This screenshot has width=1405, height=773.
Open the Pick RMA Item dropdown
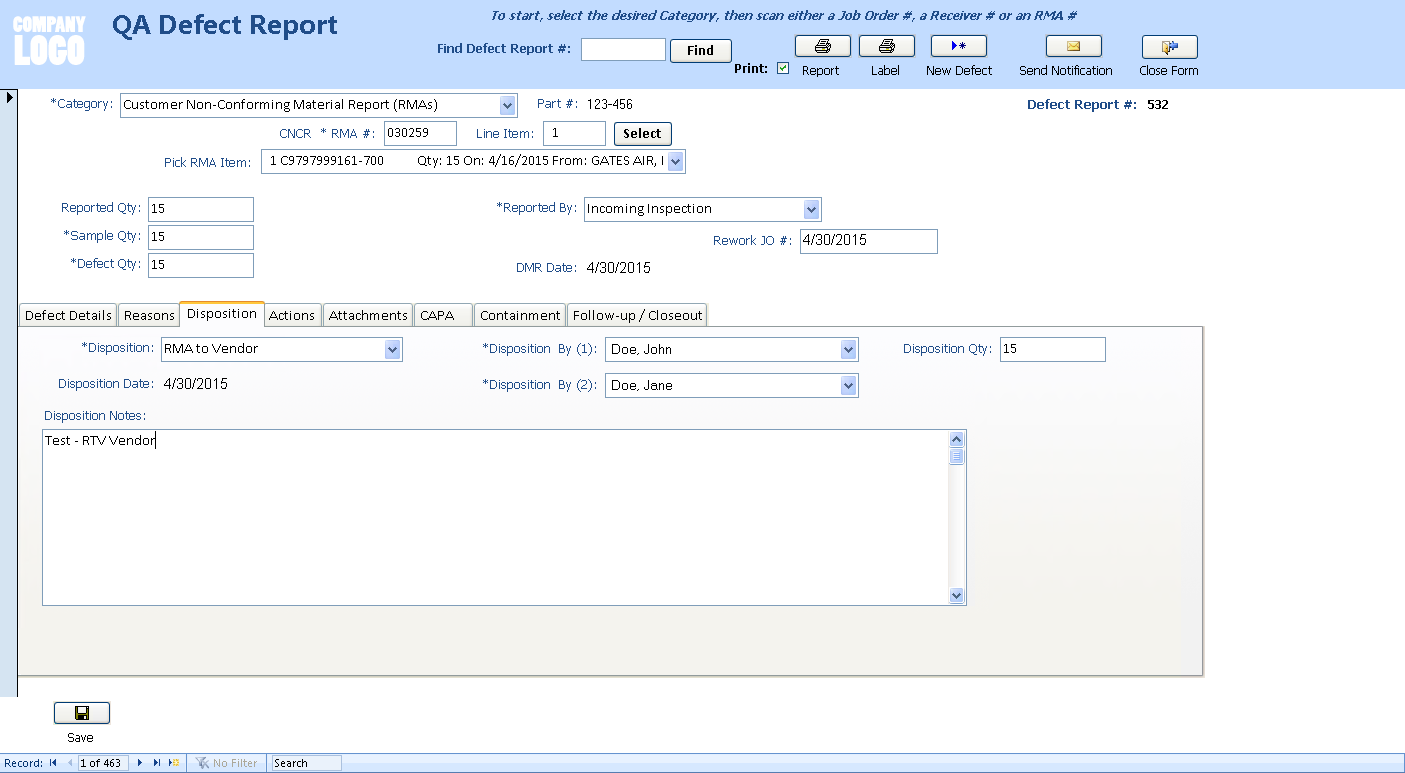(x=676, y=161)
